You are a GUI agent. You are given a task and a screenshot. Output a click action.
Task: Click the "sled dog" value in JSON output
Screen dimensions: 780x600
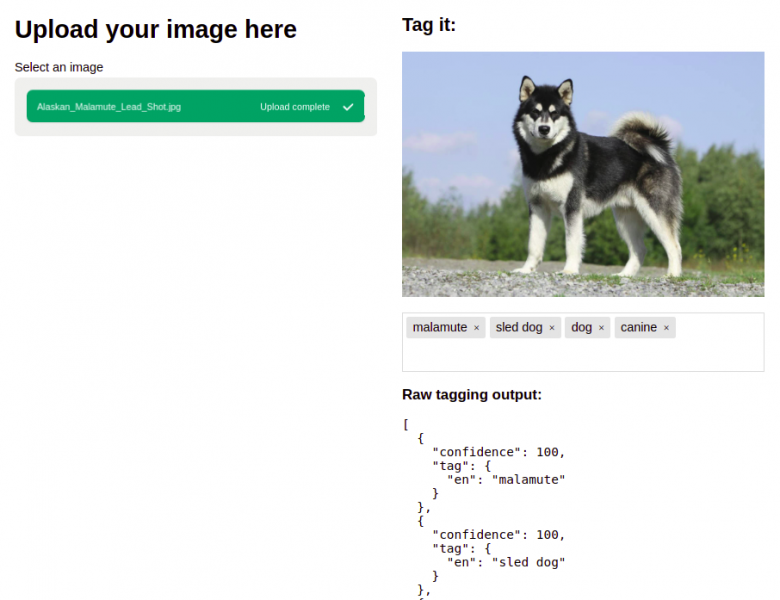tap(528, 563)
